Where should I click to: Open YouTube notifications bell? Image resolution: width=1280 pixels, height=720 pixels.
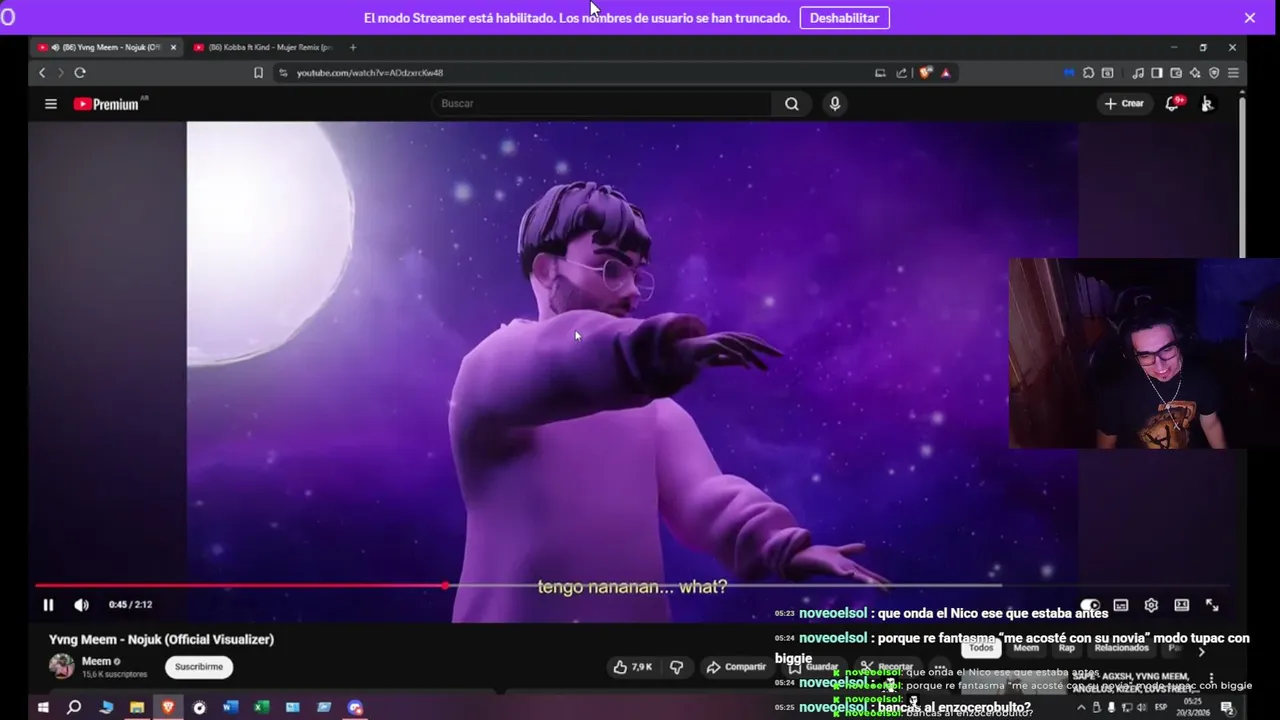tap(1173, 104)
